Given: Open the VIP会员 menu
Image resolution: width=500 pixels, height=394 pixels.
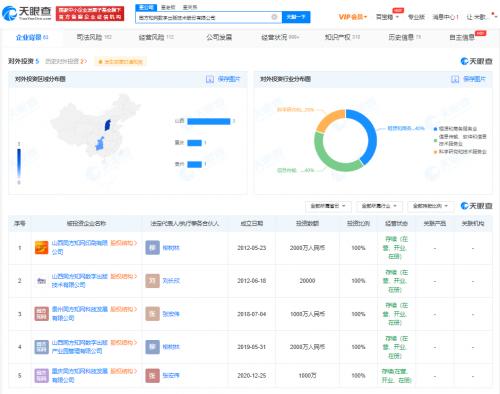Looking at the screenshot, I should click(353, 17).
